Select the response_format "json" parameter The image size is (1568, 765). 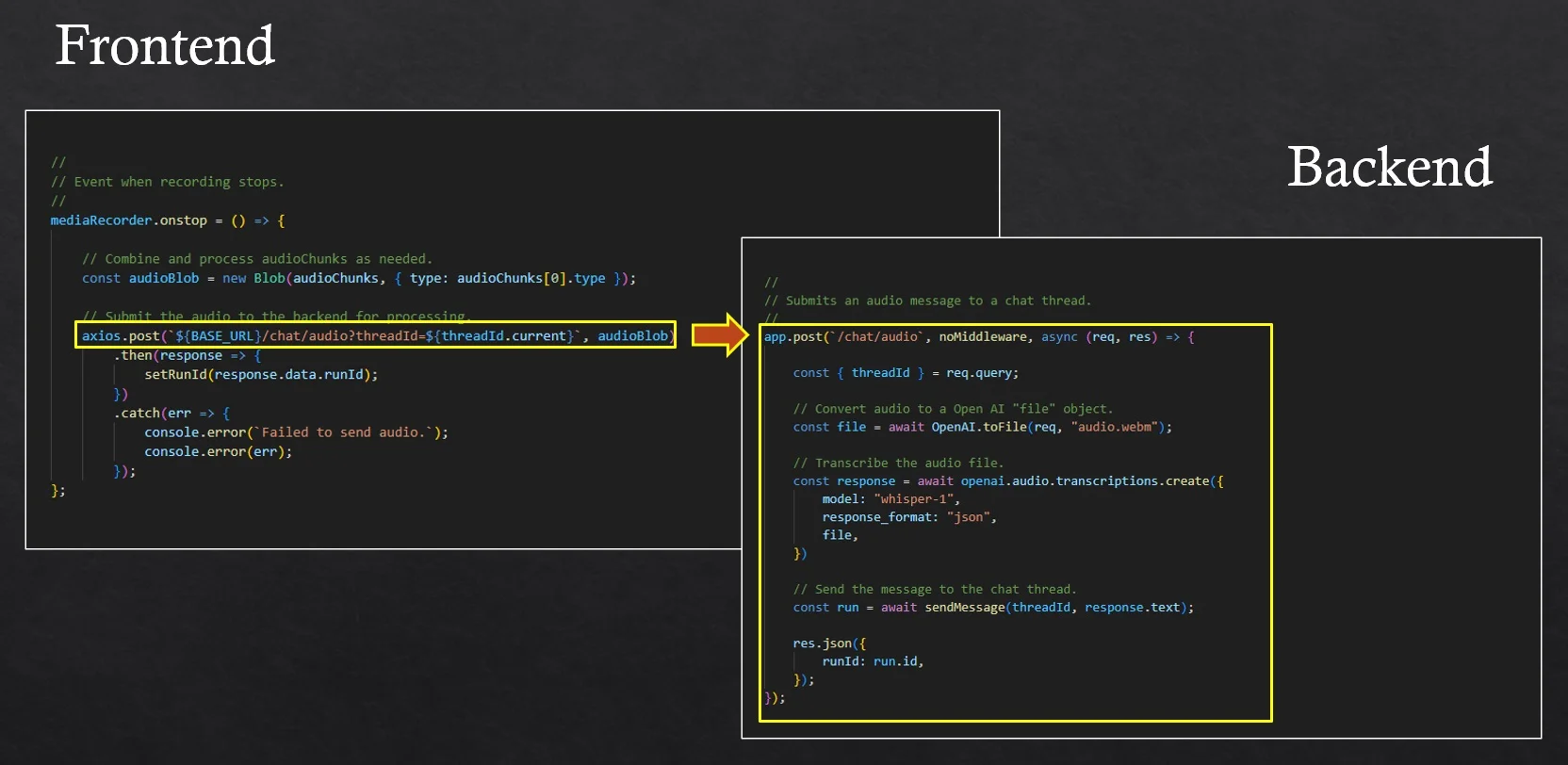click(908, 517)
